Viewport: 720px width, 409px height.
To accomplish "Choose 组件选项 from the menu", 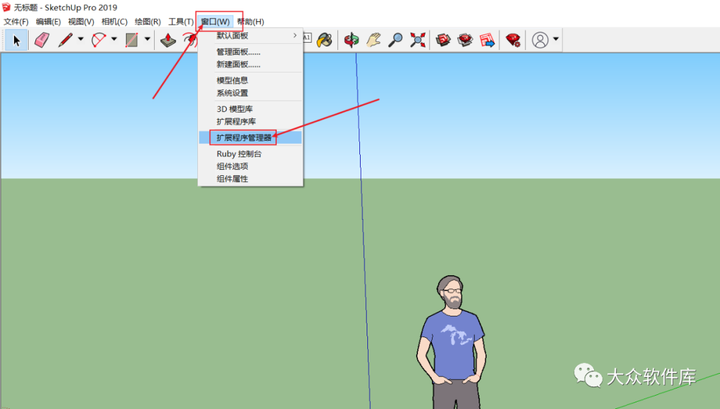I will pos(251,166).
